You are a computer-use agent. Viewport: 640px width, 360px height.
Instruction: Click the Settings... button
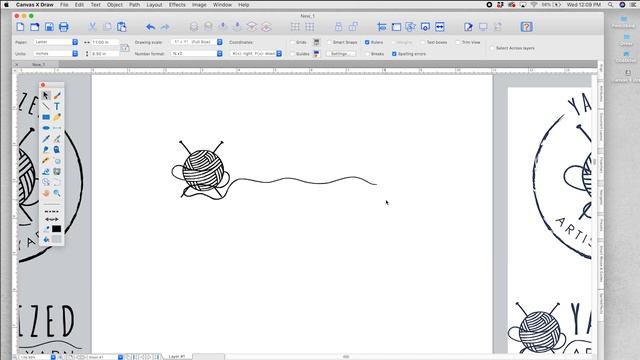(x=341, y=54)
